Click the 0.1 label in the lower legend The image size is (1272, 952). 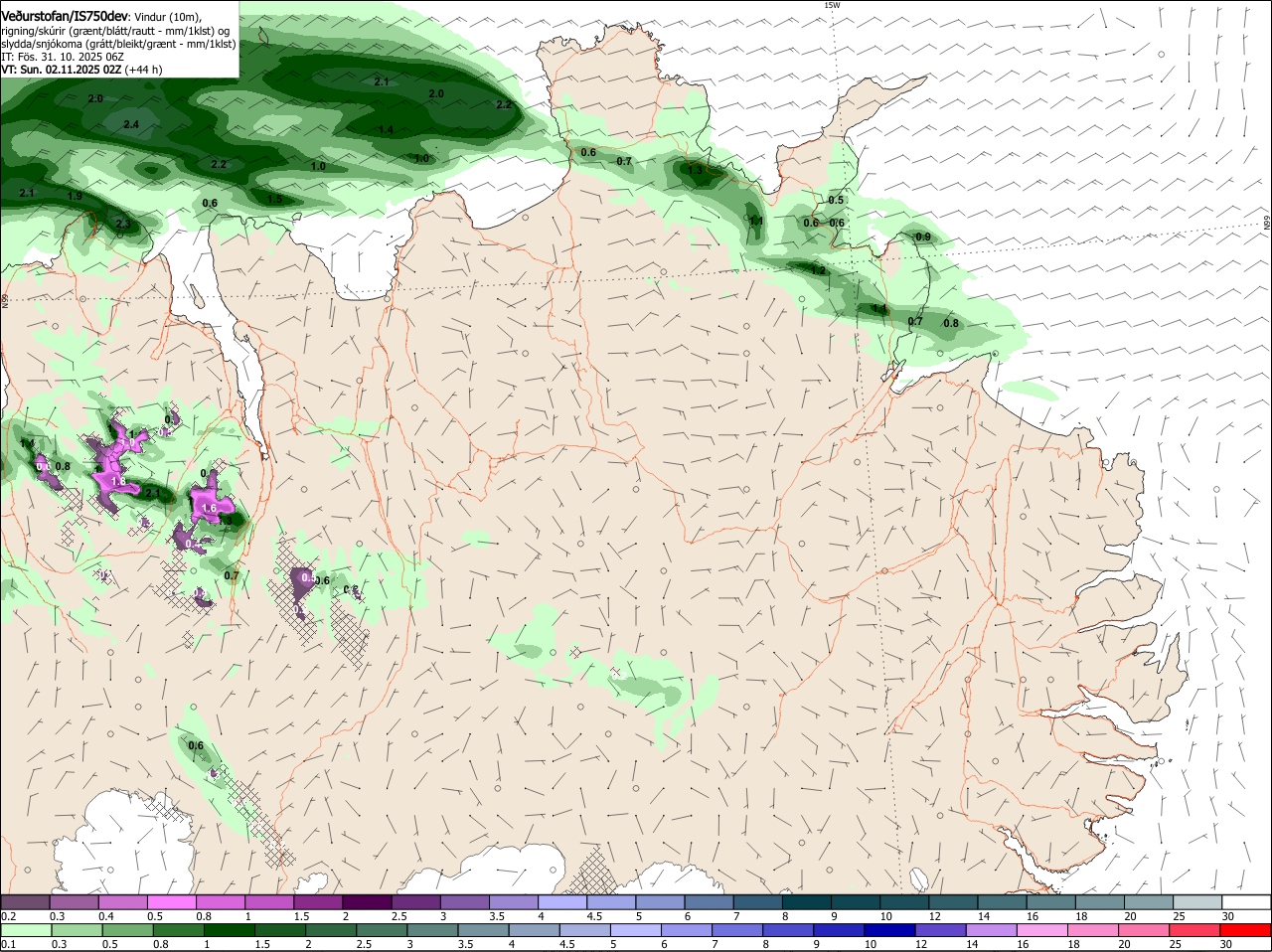[8, 944]
